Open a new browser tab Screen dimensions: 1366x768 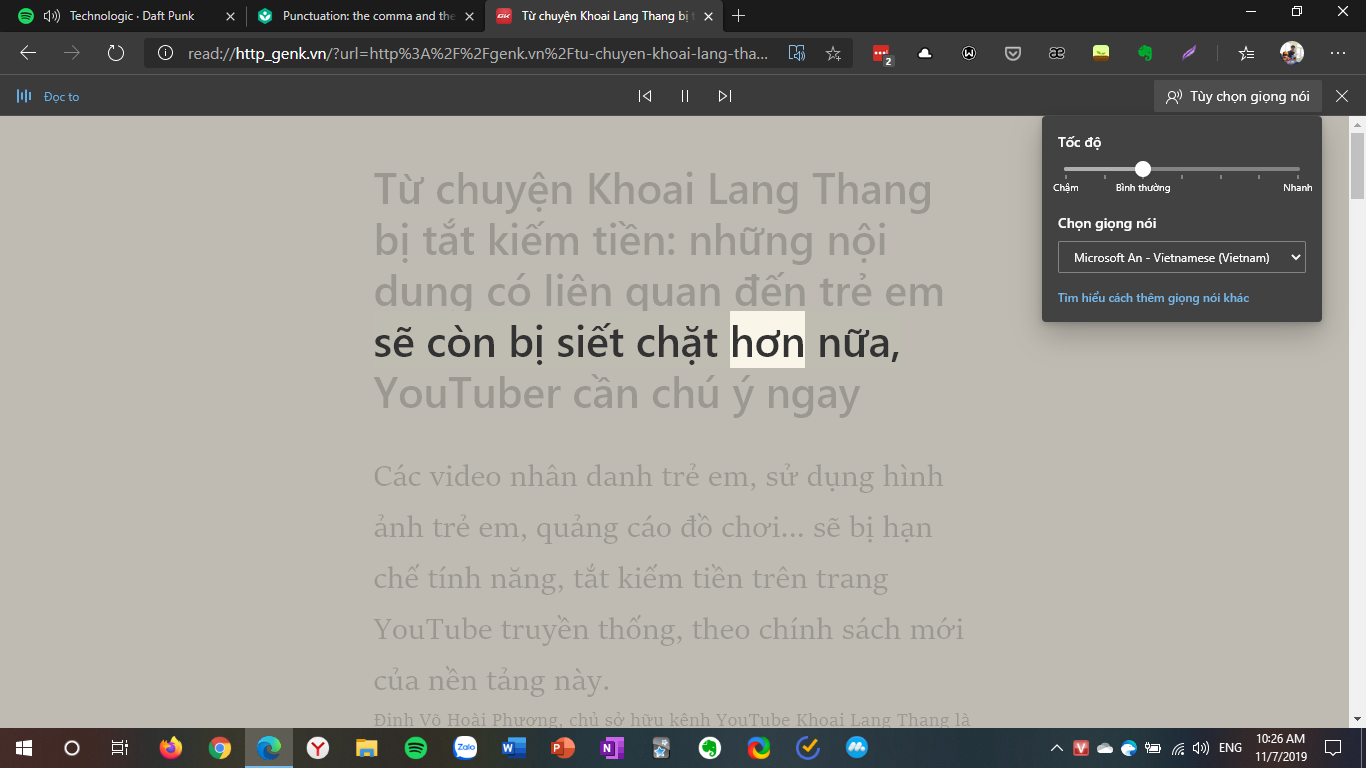click(739, 16)
